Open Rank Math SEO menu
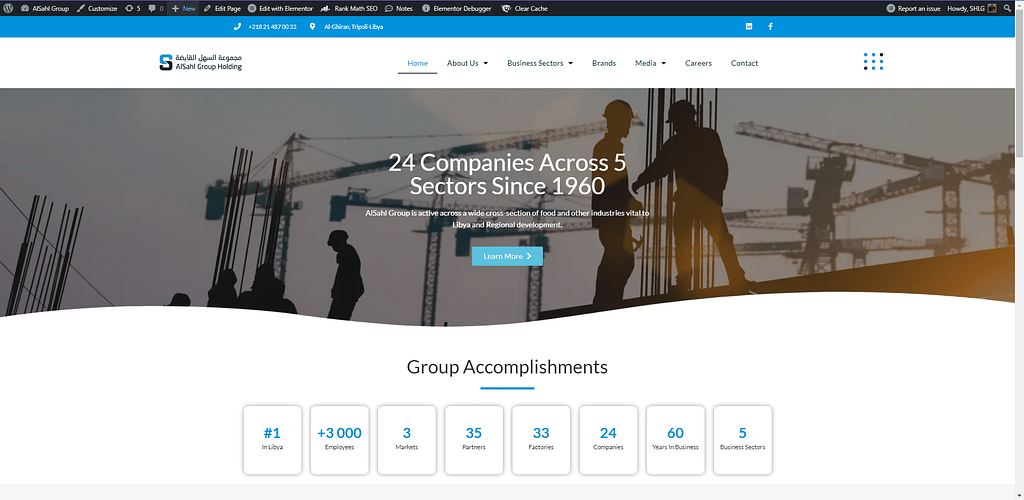 pyautogui.click(x=350, y=8)
